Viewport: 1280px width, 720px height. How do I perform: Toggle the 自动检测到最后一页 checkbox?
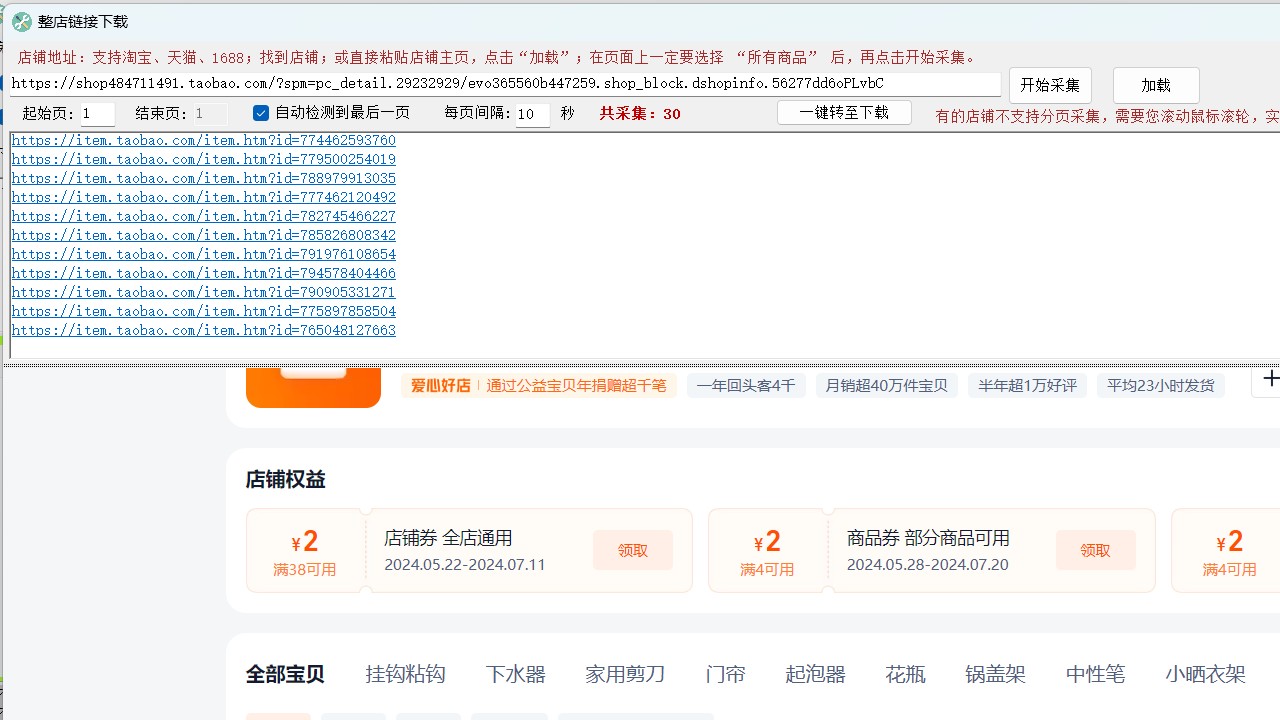(x=260, y=114)
